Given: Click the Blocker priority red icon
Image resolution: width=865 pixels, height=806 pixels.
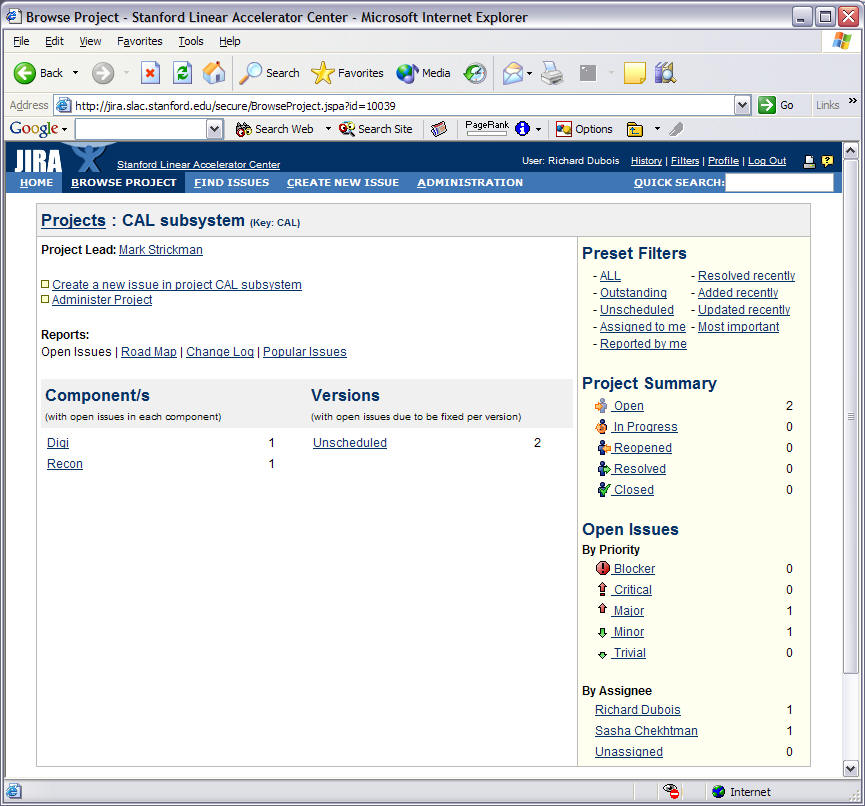Looking at the screenshot, I should (x=602, y=568).
